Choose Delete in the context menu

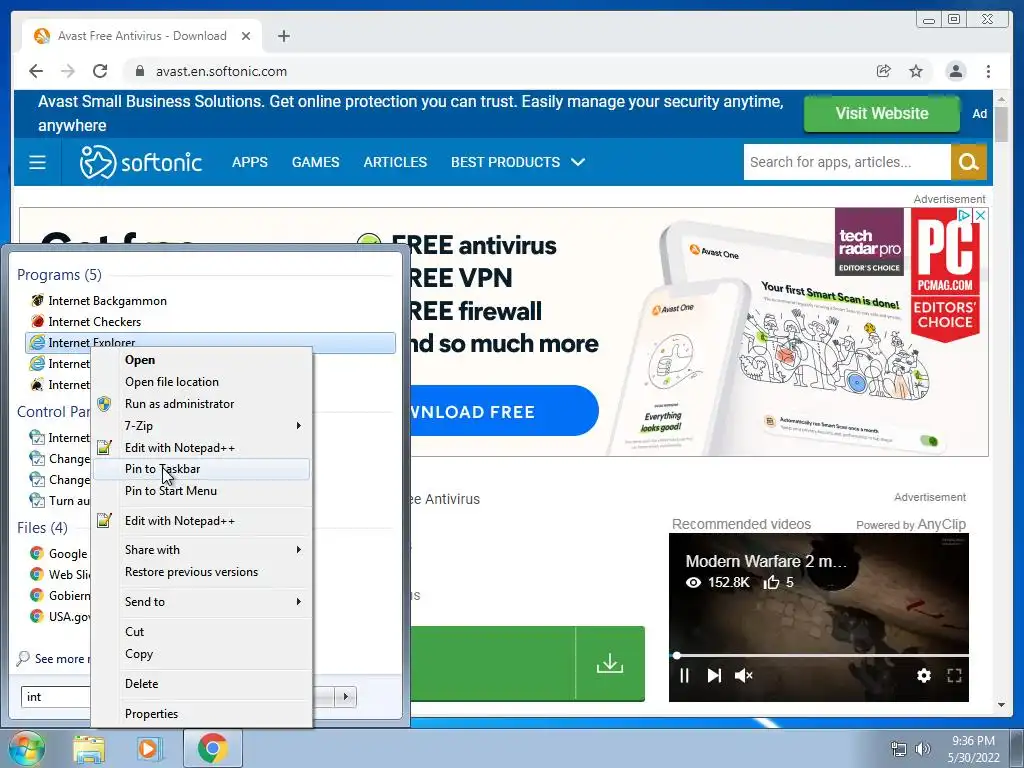(x=201, y=684)
